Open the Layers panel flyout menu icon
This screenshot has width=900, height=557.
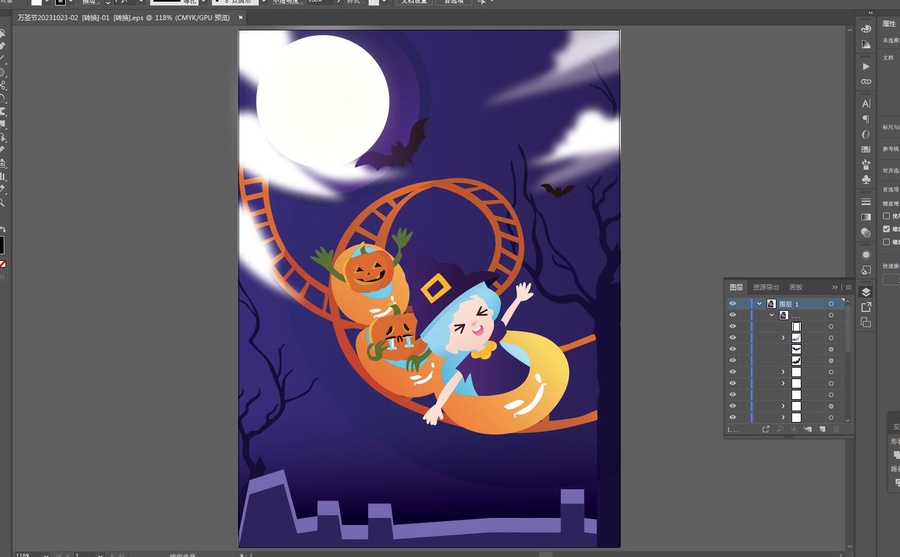click(x=848, y=287)
